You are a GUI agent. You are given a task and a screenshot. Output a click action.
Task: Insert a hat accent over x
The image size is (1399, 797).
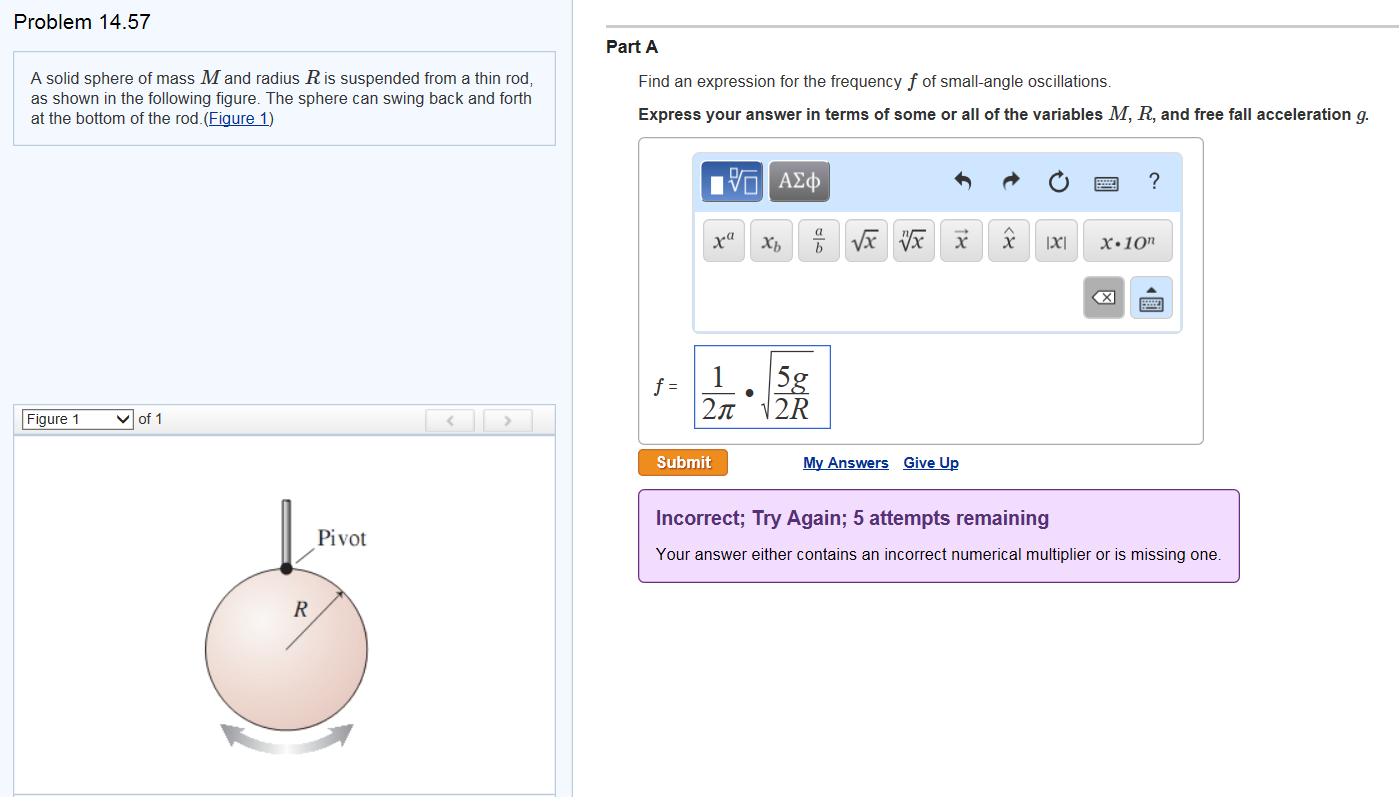(1008, 240)
